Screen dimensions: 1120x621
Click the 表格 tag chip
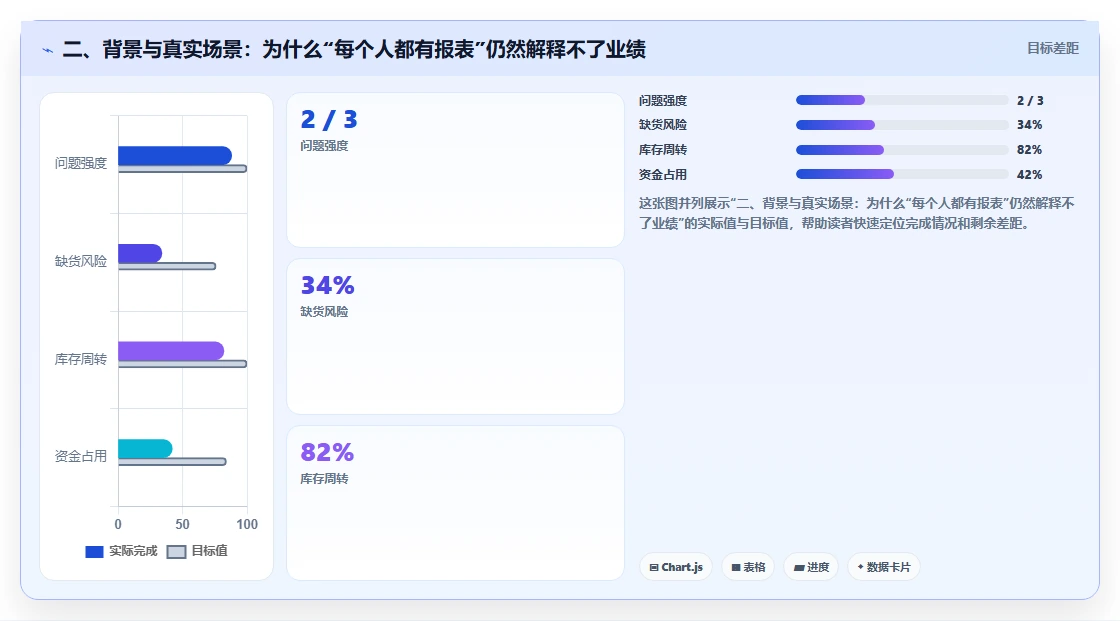(748, 567)
